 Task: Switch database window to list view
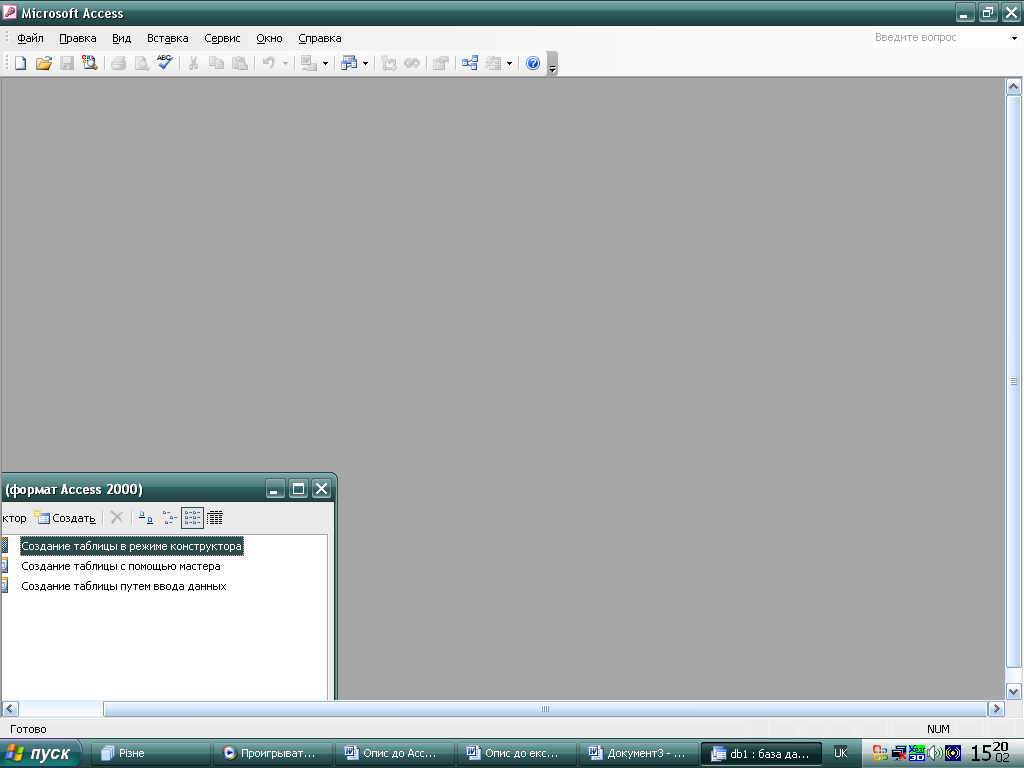pyautogui.click(x=192, y=518)
